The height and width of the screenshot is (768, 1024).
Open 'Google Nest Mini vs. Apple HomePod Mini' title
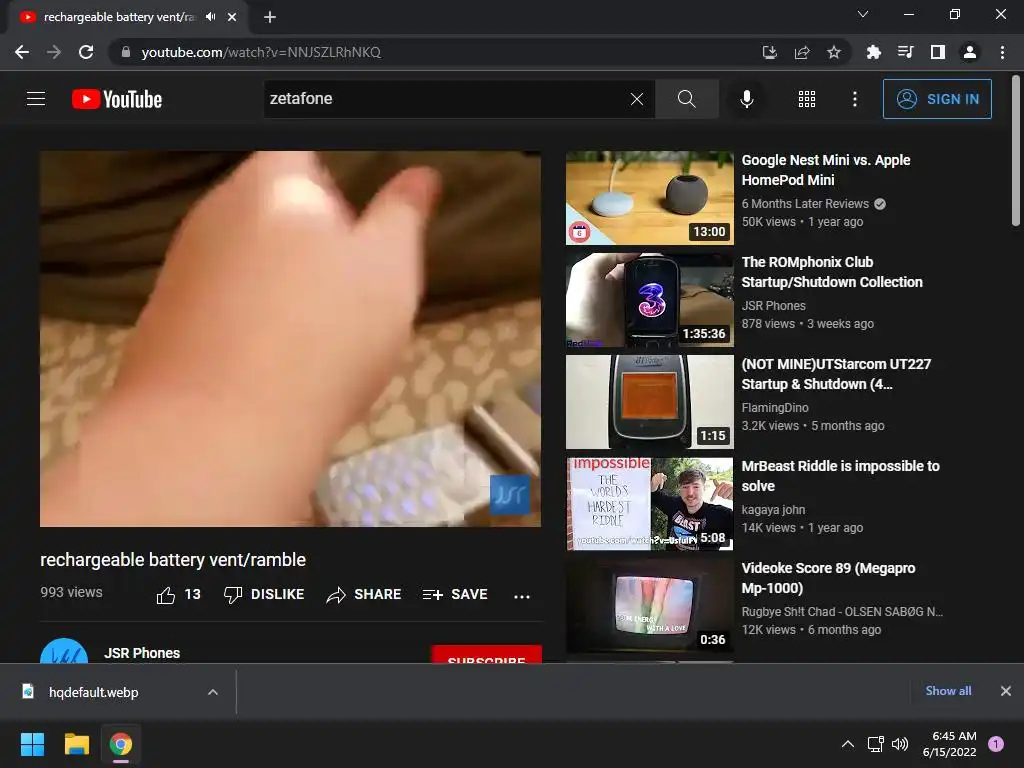826,170
